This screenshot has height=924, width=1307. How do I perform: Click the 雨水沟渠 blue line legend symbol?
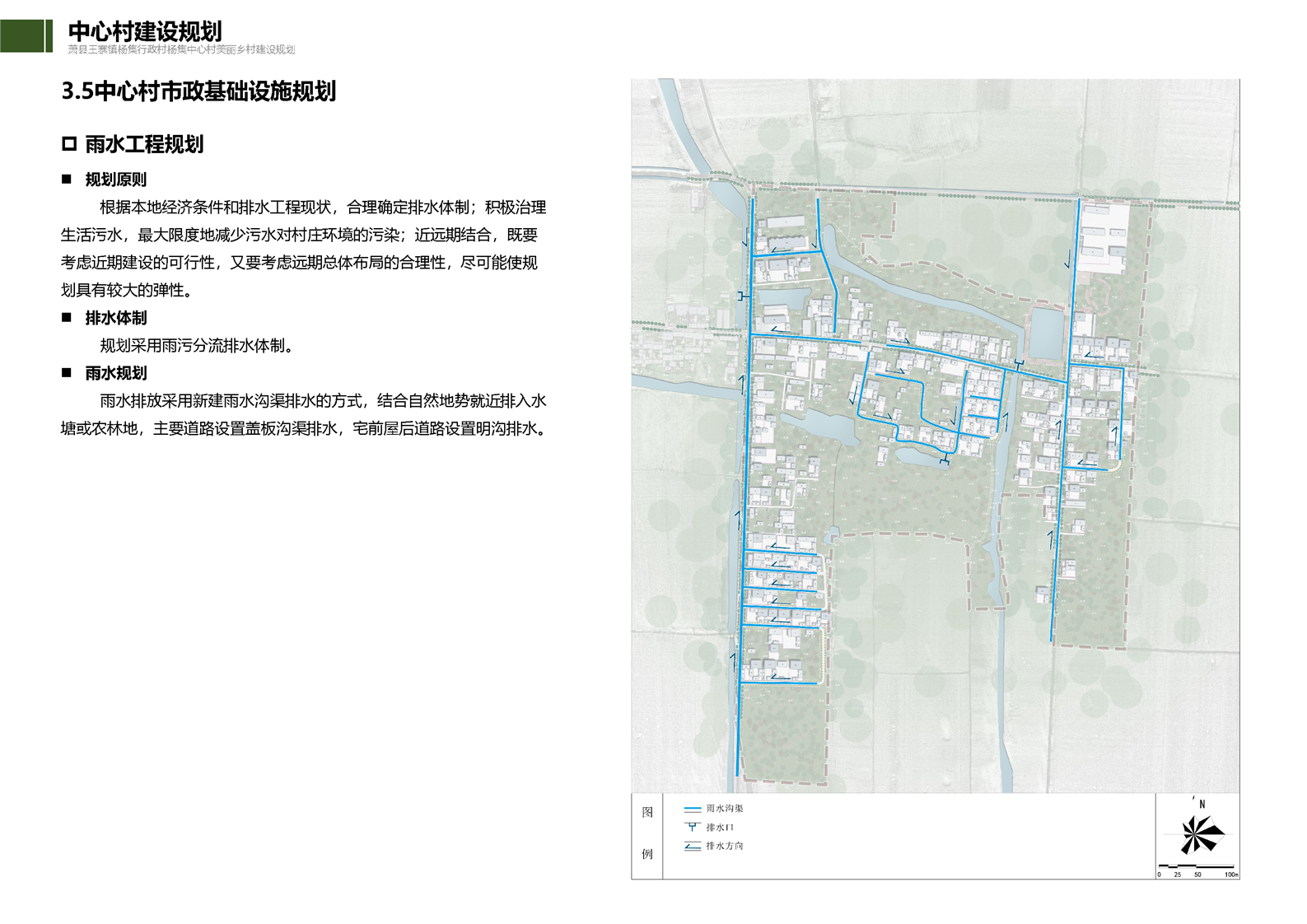692,809
